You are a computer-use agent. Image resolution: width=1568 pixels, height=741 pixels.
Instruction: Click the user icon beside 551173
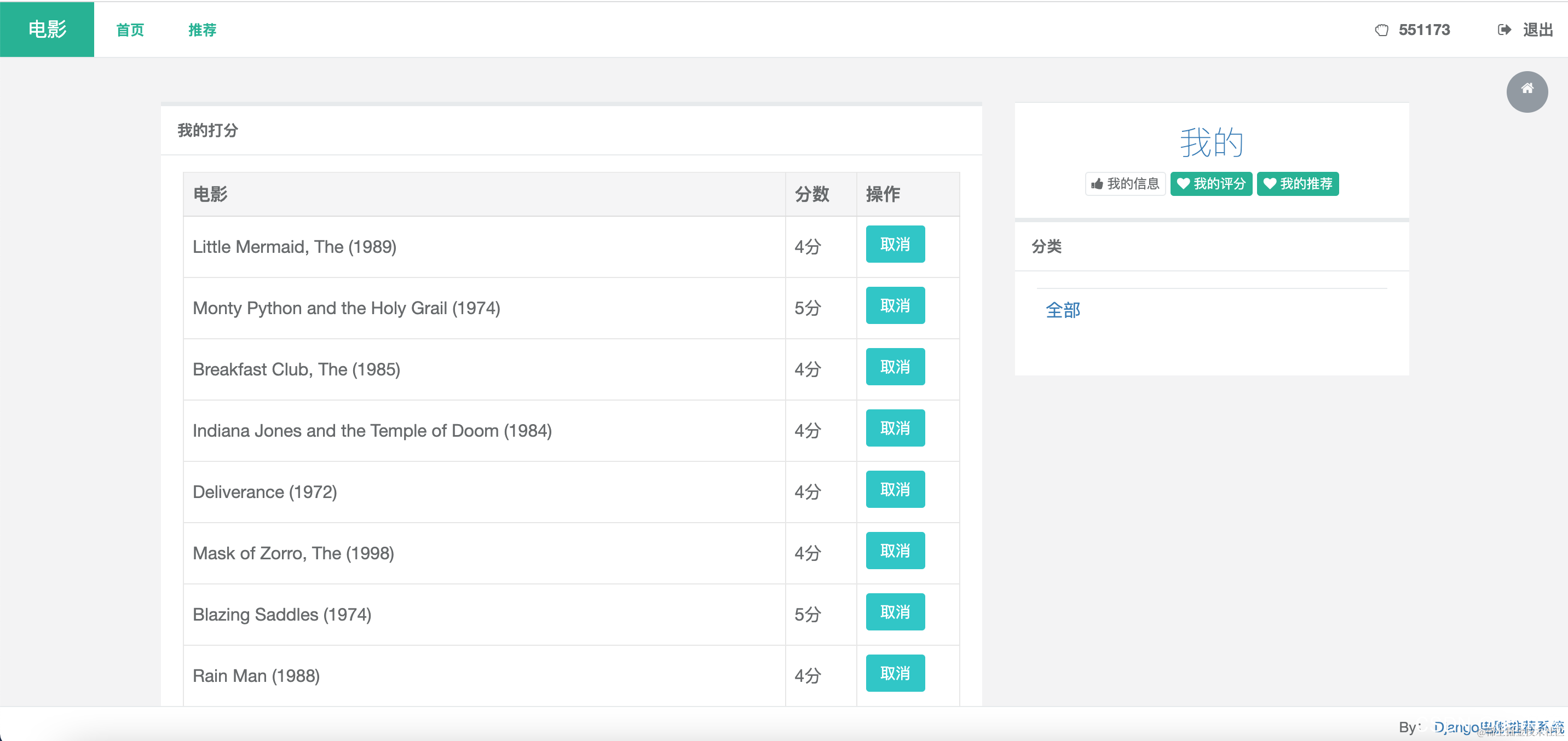(1382, 30)
